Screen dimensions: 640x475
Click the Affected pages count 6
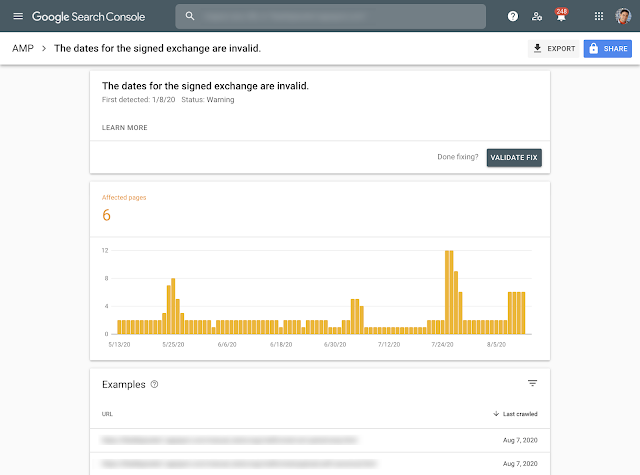coord(107,215)
